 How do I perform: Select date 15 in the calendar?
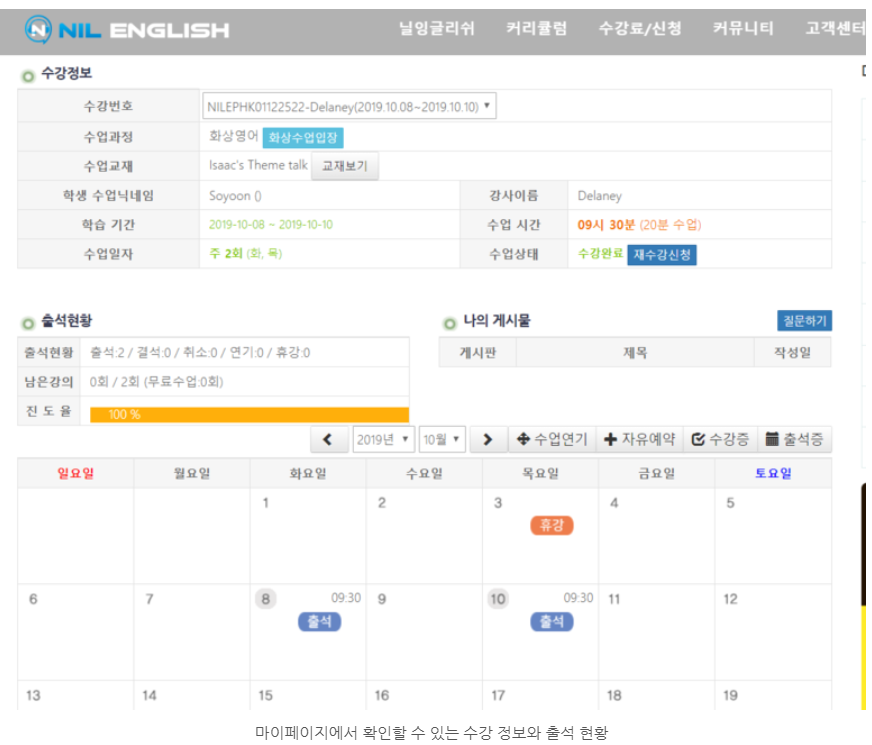coord(265,695)
